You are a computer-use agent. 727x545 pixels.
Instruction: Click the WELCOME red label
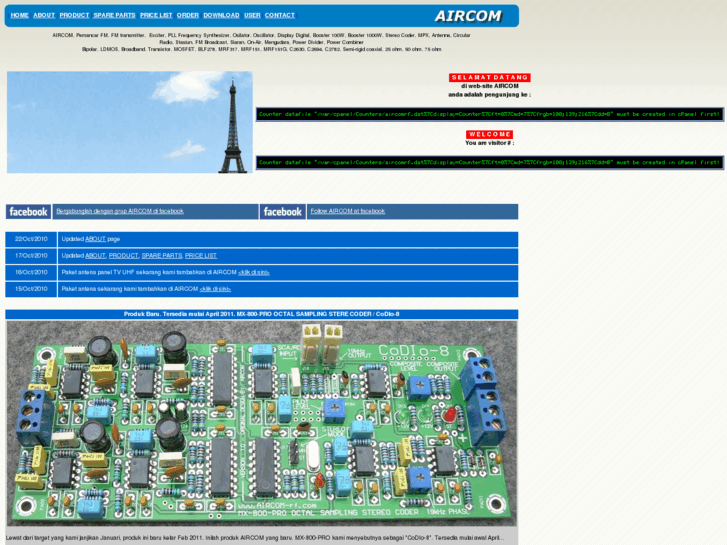pos(490,135)
